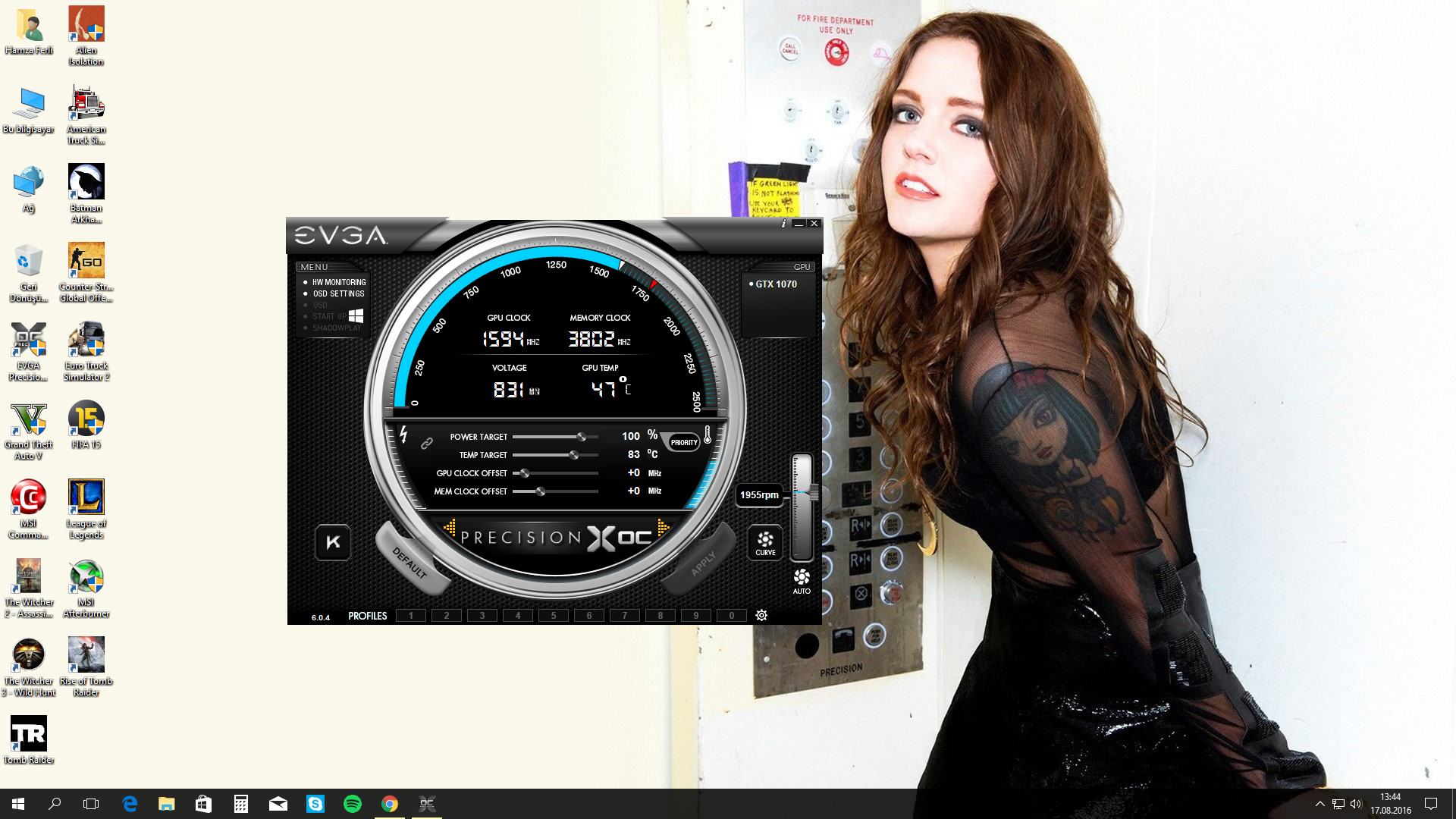Viewport: 1456px width, 819px height.
Task: Open the fan CURVE settings
Action: [x=765, y=542]
